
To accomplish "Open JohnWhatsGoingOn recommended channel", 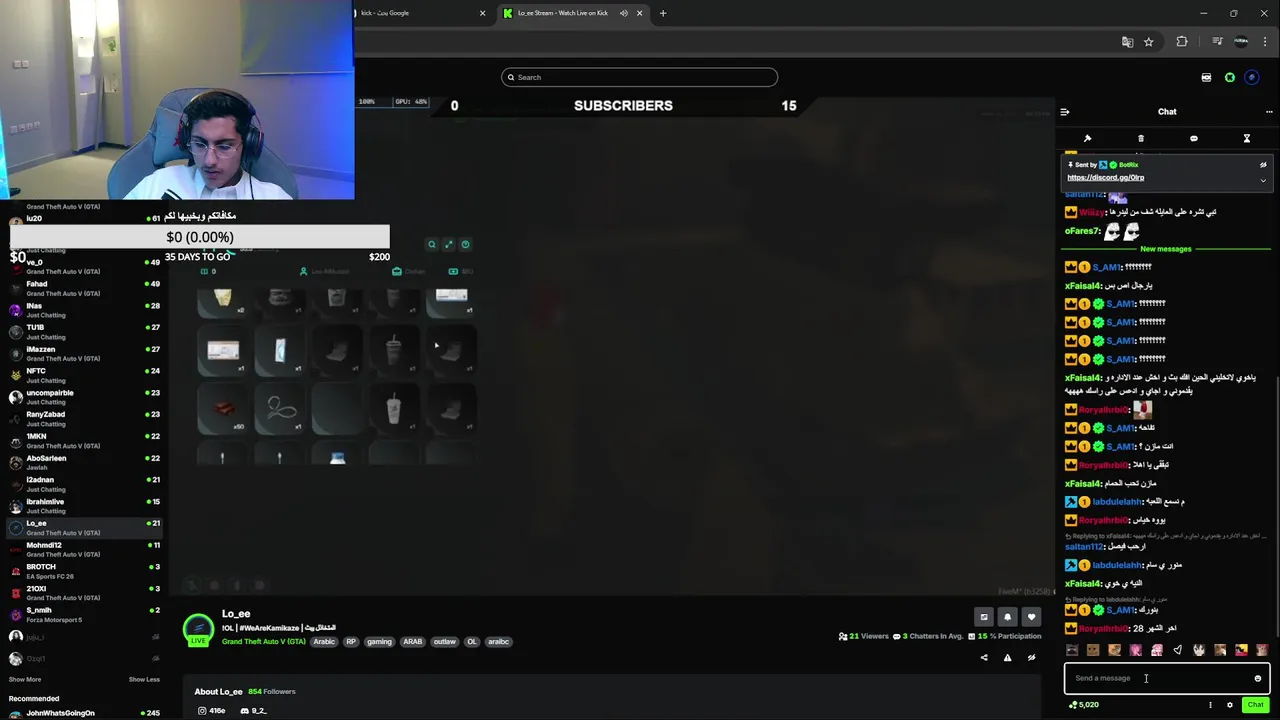I will tap(82, 714).
